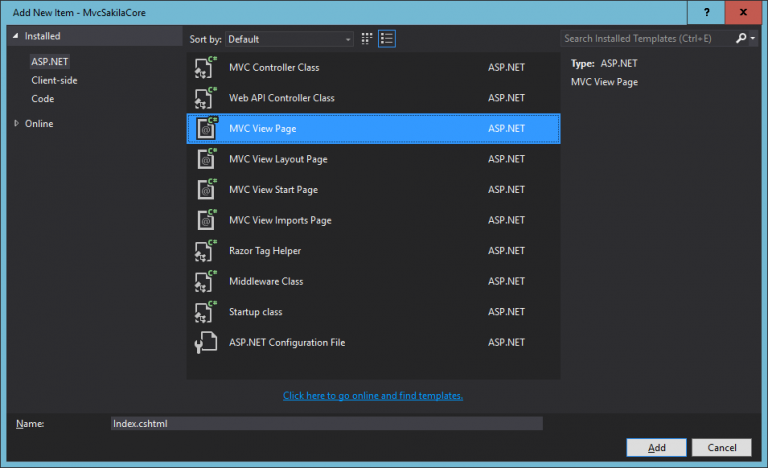Open the Sort by Default dropdown

coord(289,39)
